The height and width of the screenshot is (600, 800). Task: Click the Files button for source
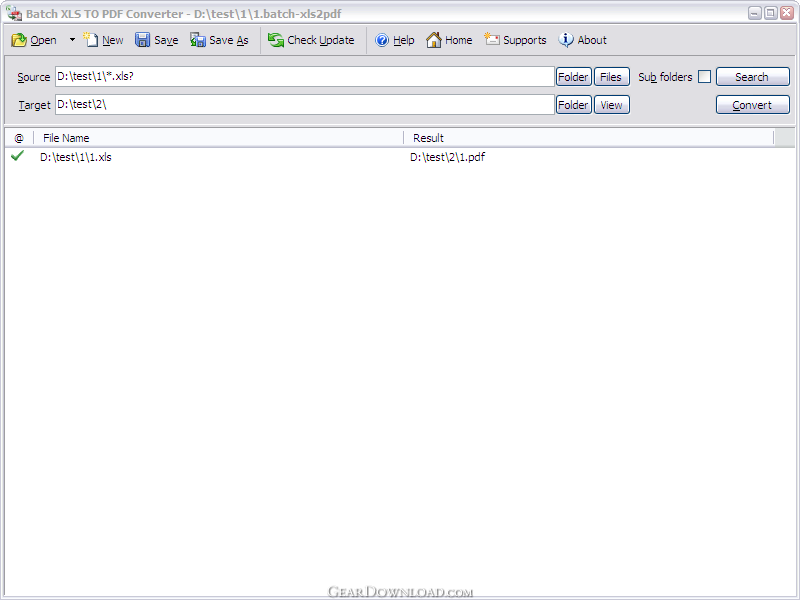click(611, 77)
